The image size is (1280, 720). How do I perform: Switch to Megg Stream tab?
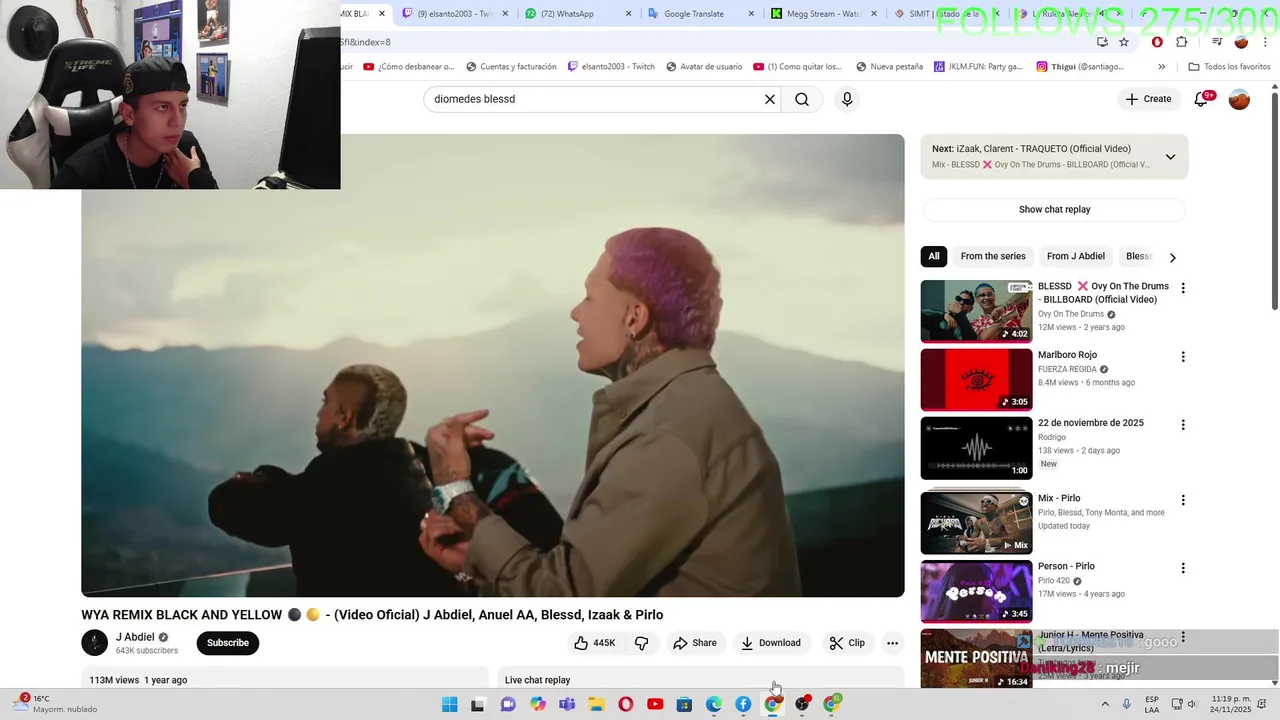pos(824,14)
